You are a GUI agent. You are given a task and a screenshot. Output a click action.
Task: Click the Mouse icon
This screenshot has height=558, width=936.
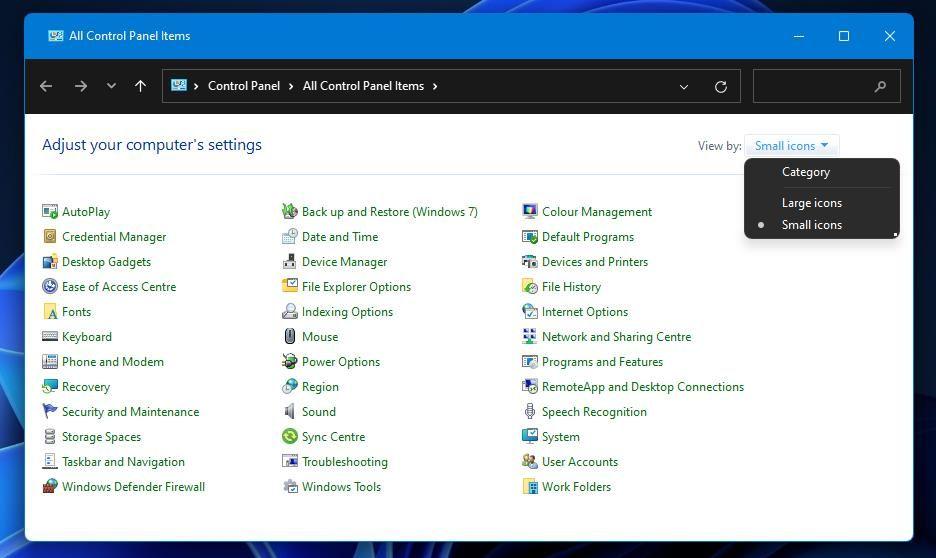[290, 337]
